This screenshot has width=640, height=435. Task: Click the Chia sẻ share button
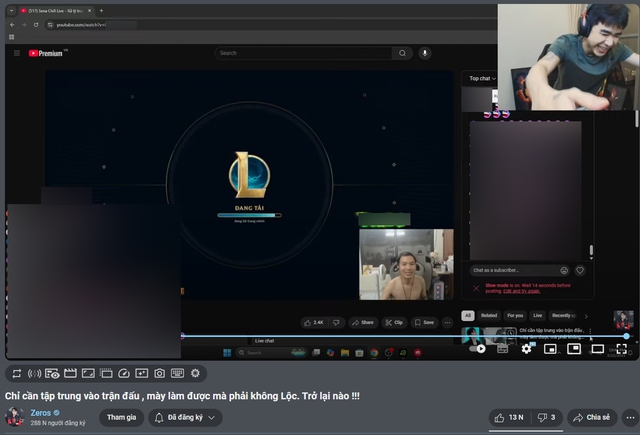coord(591,417)
